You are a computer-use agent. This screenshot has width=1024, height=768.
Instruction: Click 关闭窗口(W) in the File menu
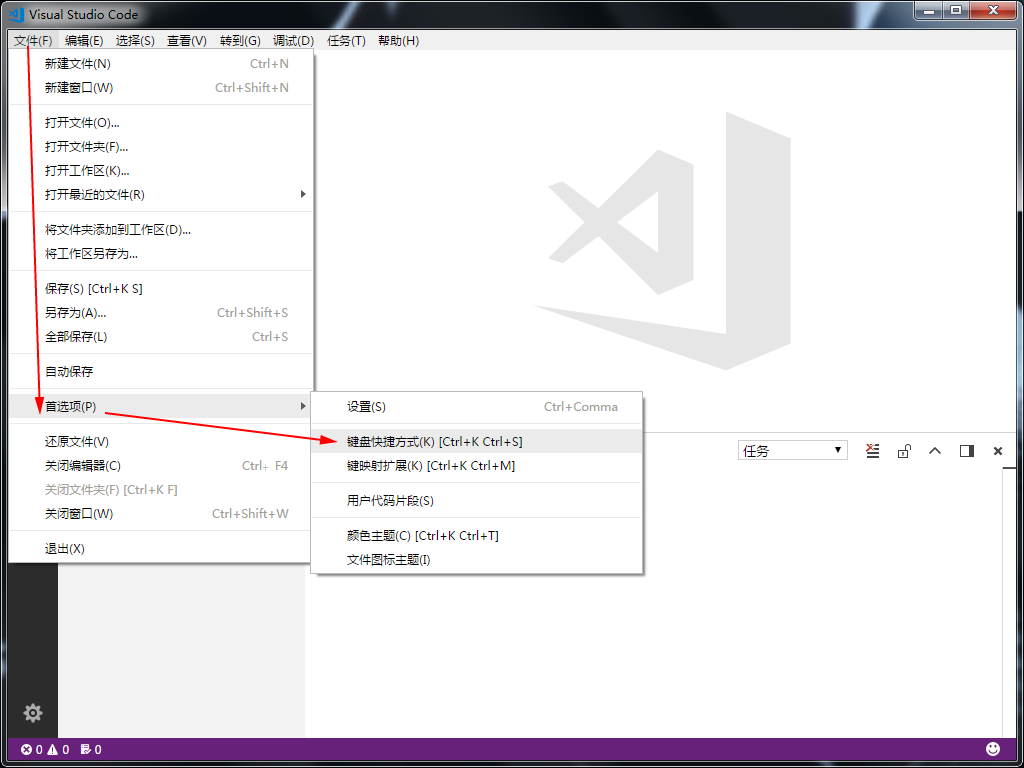point(161,513)
